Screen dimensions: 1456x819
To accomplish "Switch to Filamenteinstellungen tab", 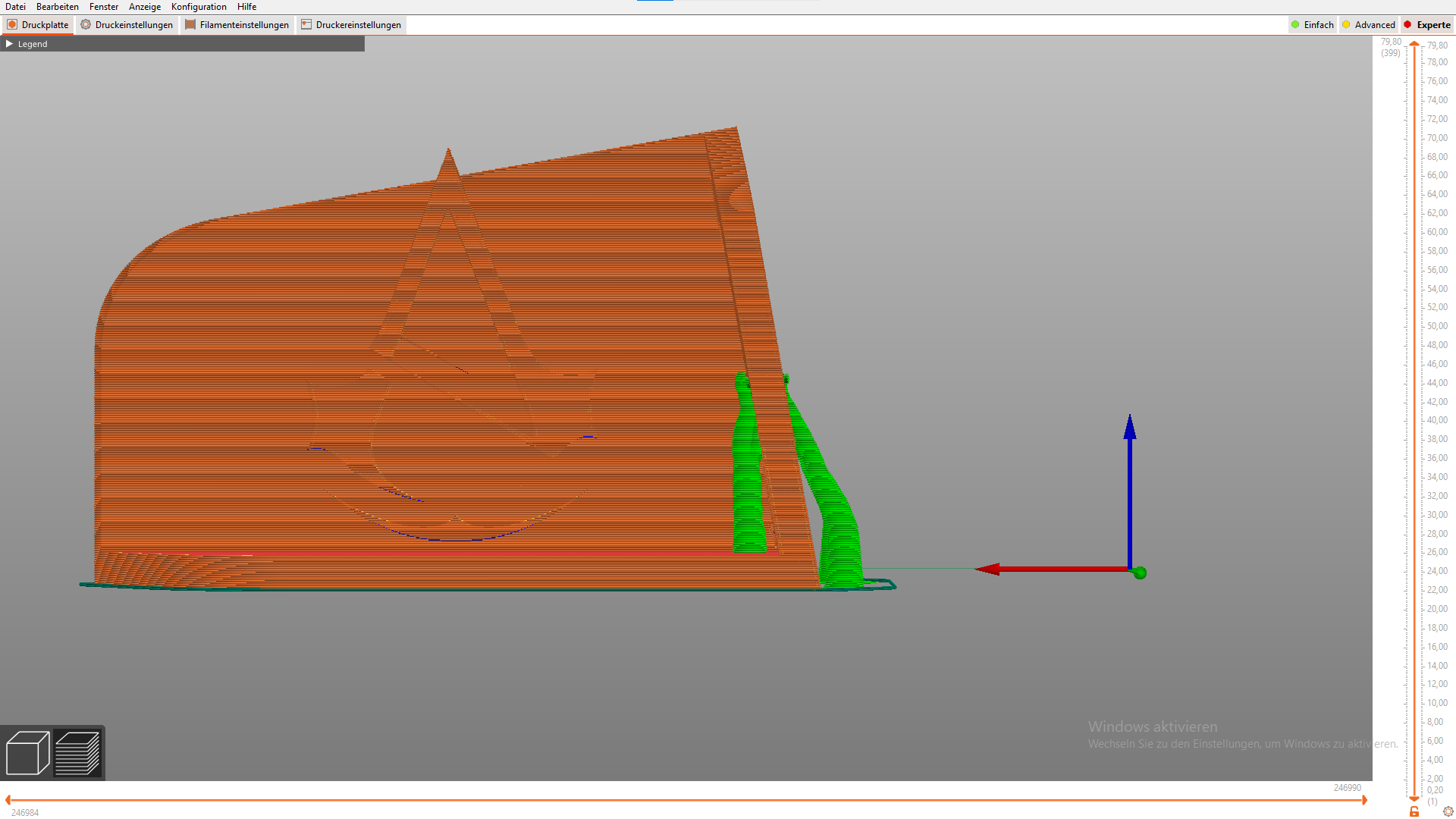I will pos(237,24).
